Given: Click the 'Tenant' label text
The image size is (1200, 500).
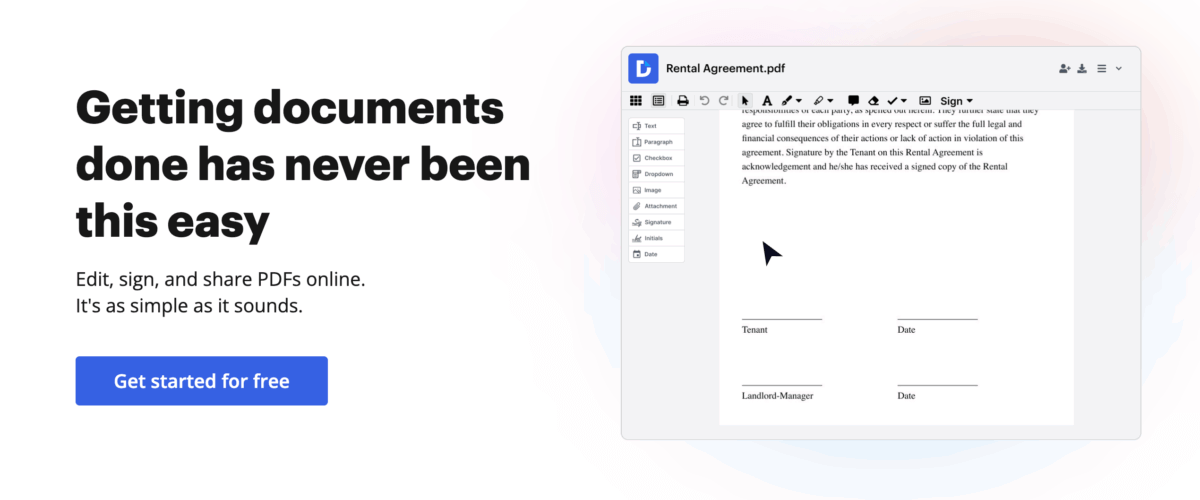Looking at the screenshot, I should pyautogui.click(x=755, y=330).
